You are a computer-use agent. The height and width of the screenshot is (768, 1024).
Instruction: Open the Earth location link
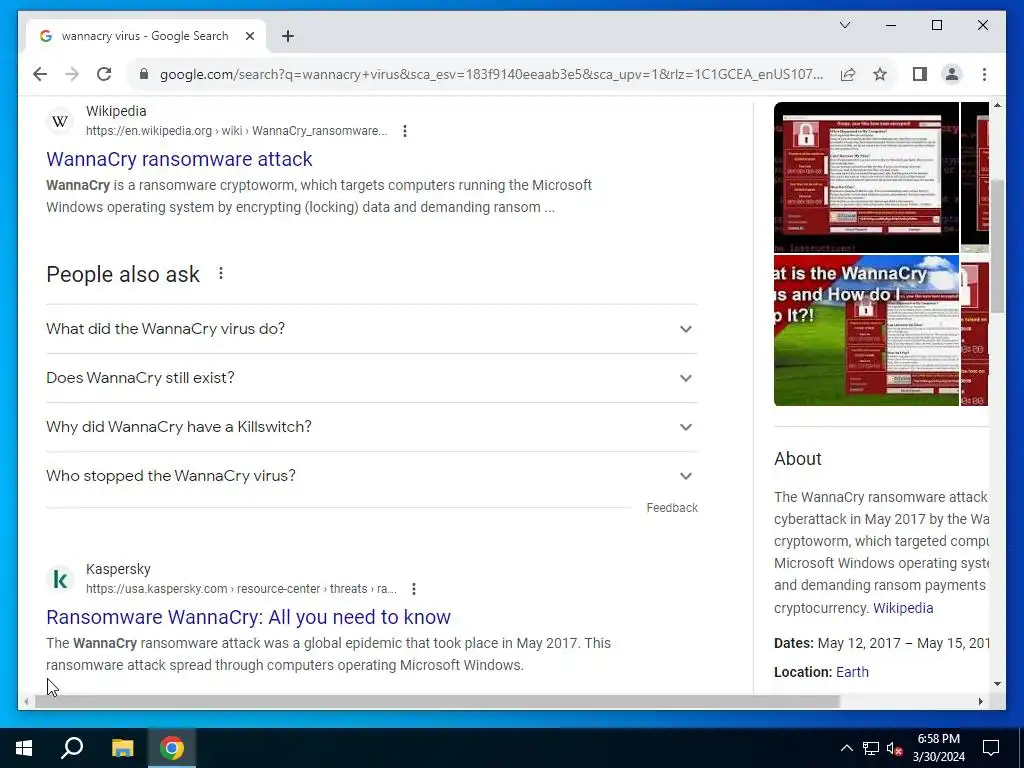(852, 672)
